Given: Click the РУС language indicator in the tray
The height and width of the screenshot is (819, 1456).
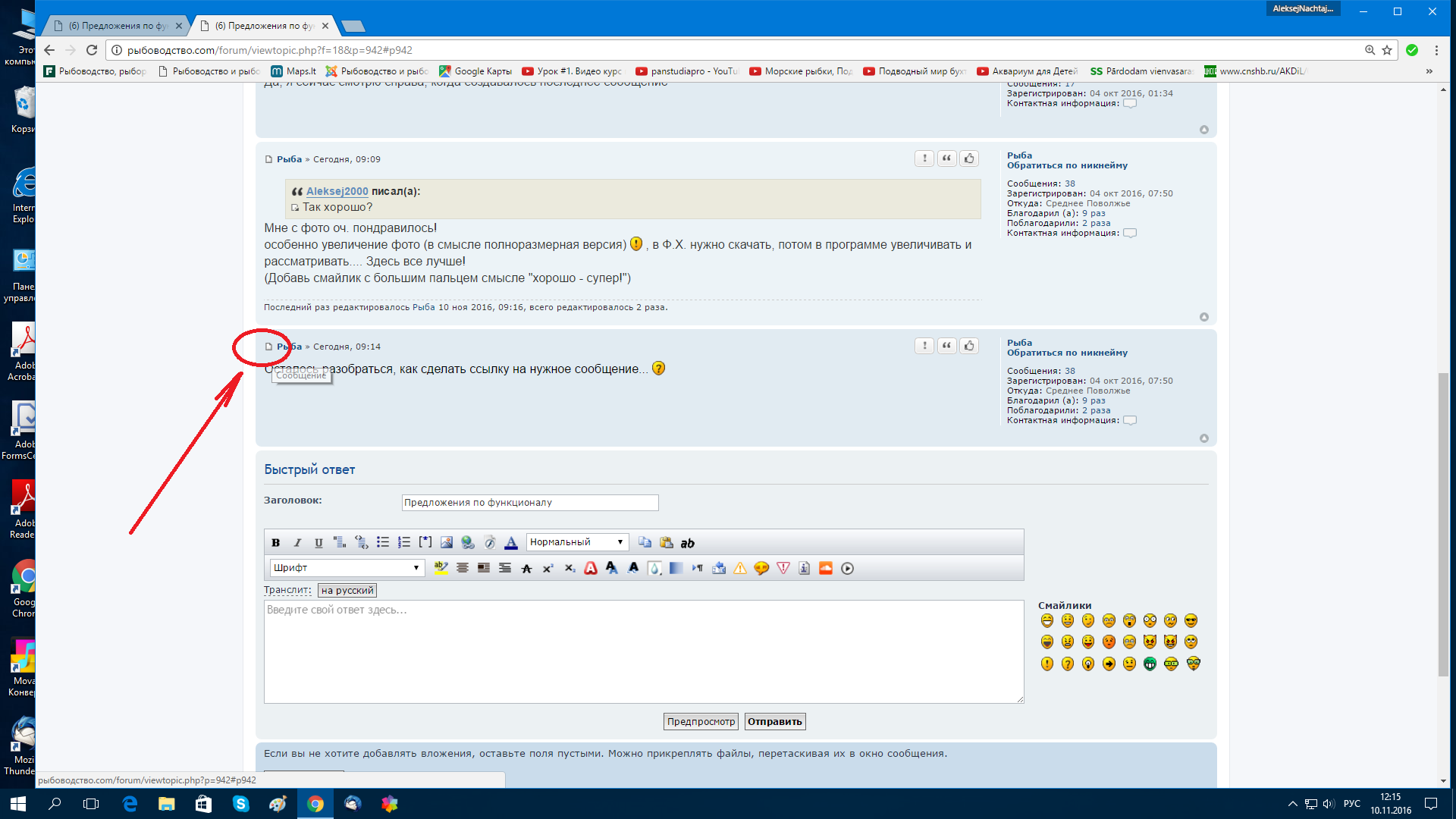Looking at the screenshot, I should (x=1352, y=804).
